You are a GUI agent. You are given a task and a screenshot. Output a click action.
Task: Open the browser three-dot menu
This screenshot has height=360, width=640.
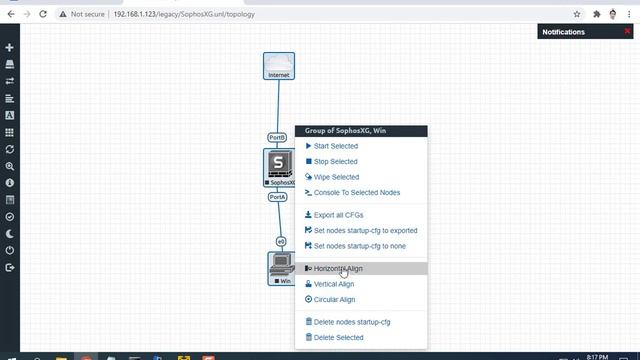pos(629,14)
